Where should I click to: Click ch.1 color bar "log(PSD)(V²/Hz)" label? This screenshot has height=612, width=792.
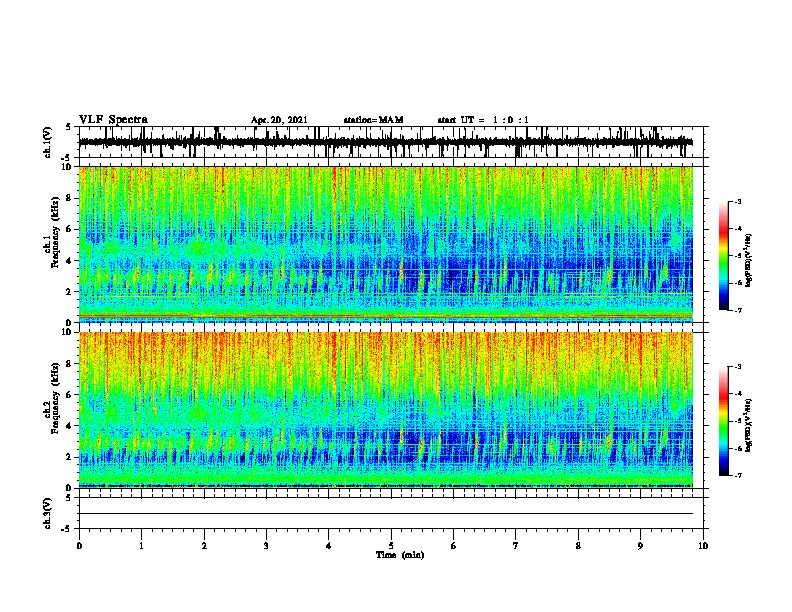click(749, 260)
